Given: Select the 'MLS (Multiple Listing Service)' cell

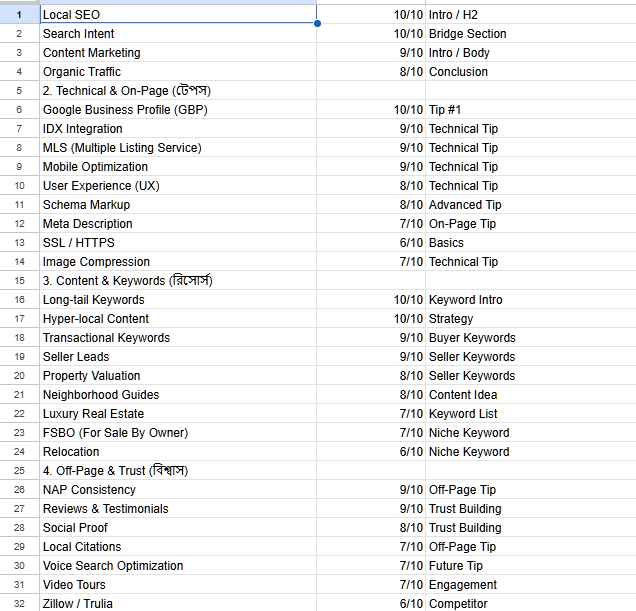Looking at the screenshot, I should tap(178, 148).
